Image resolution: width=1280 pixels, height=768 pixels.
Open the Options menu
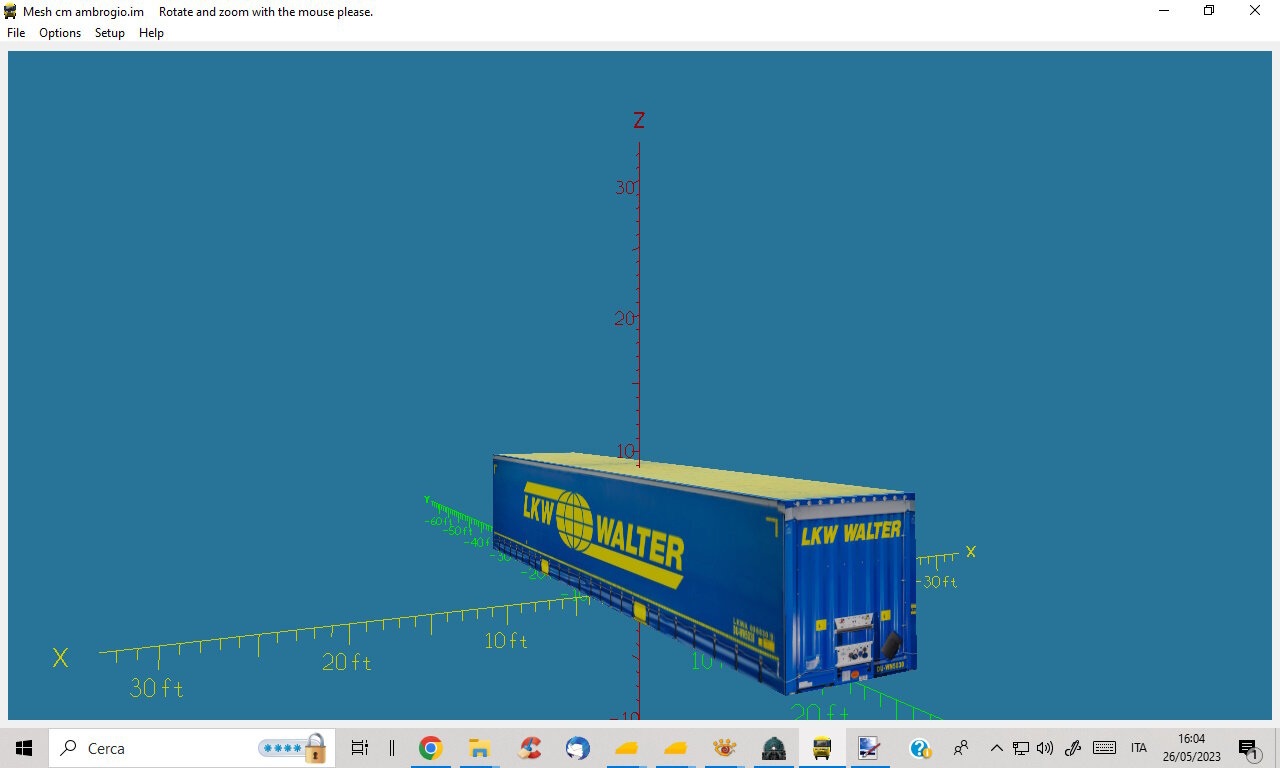tap(60, 33)
